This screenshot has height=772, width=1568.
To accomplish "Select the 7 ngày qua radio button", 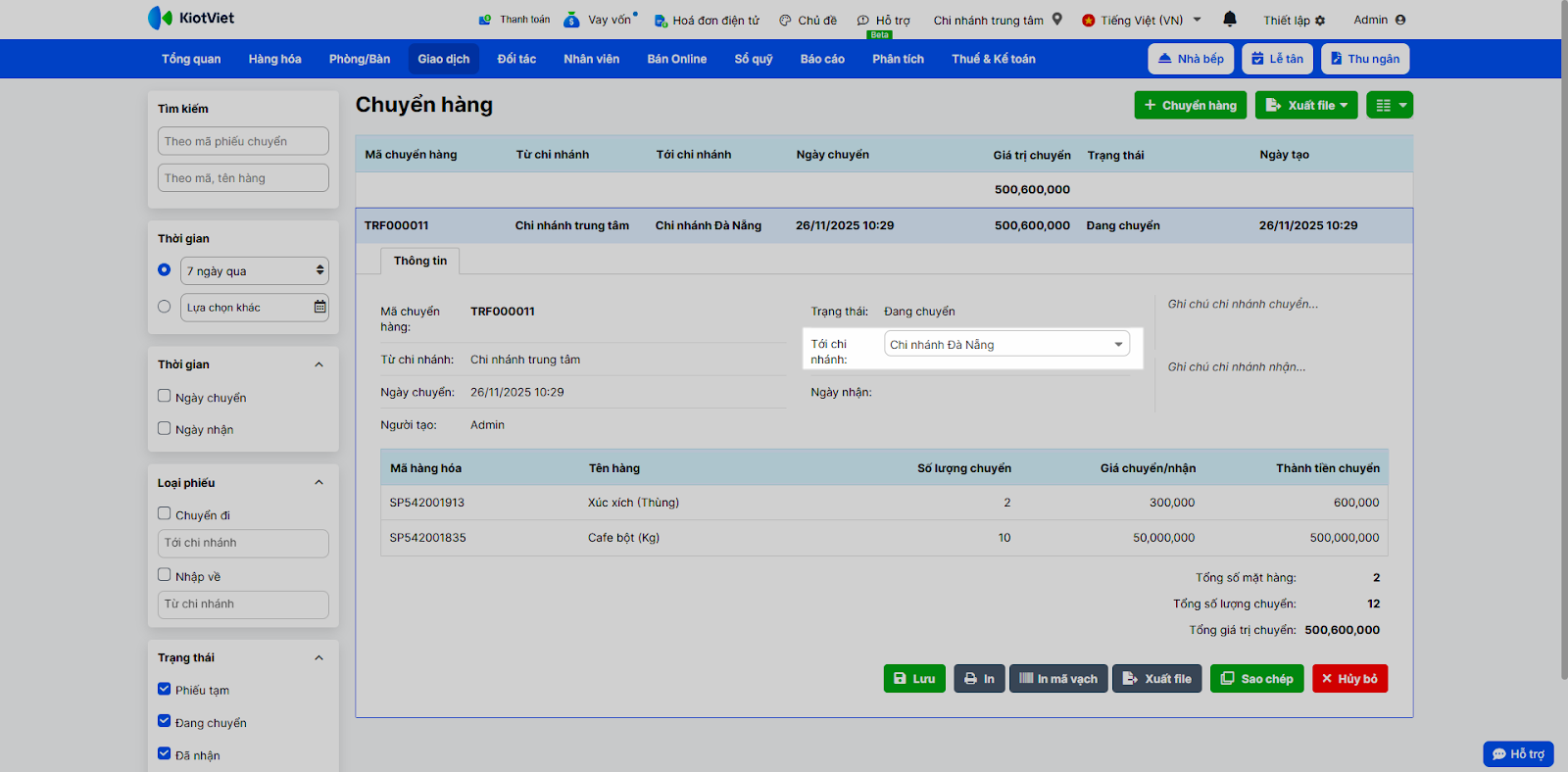I will [x=165, y=269].
